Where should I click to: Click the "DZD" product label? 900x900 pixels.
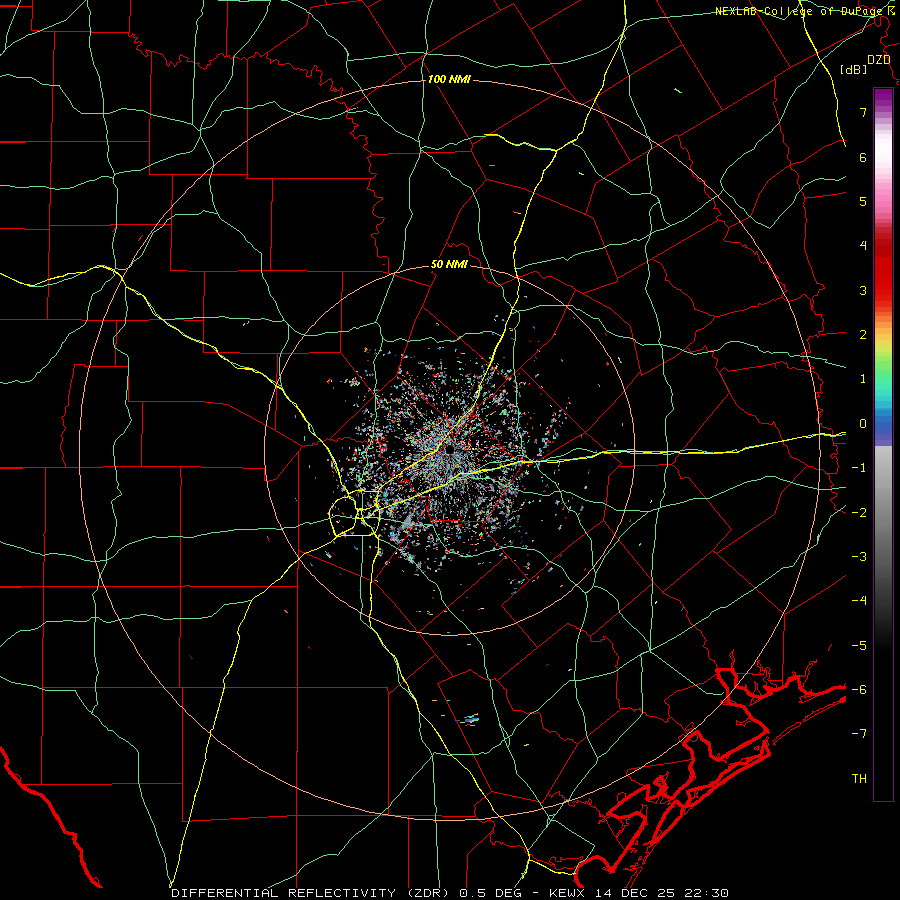[879, 60]
